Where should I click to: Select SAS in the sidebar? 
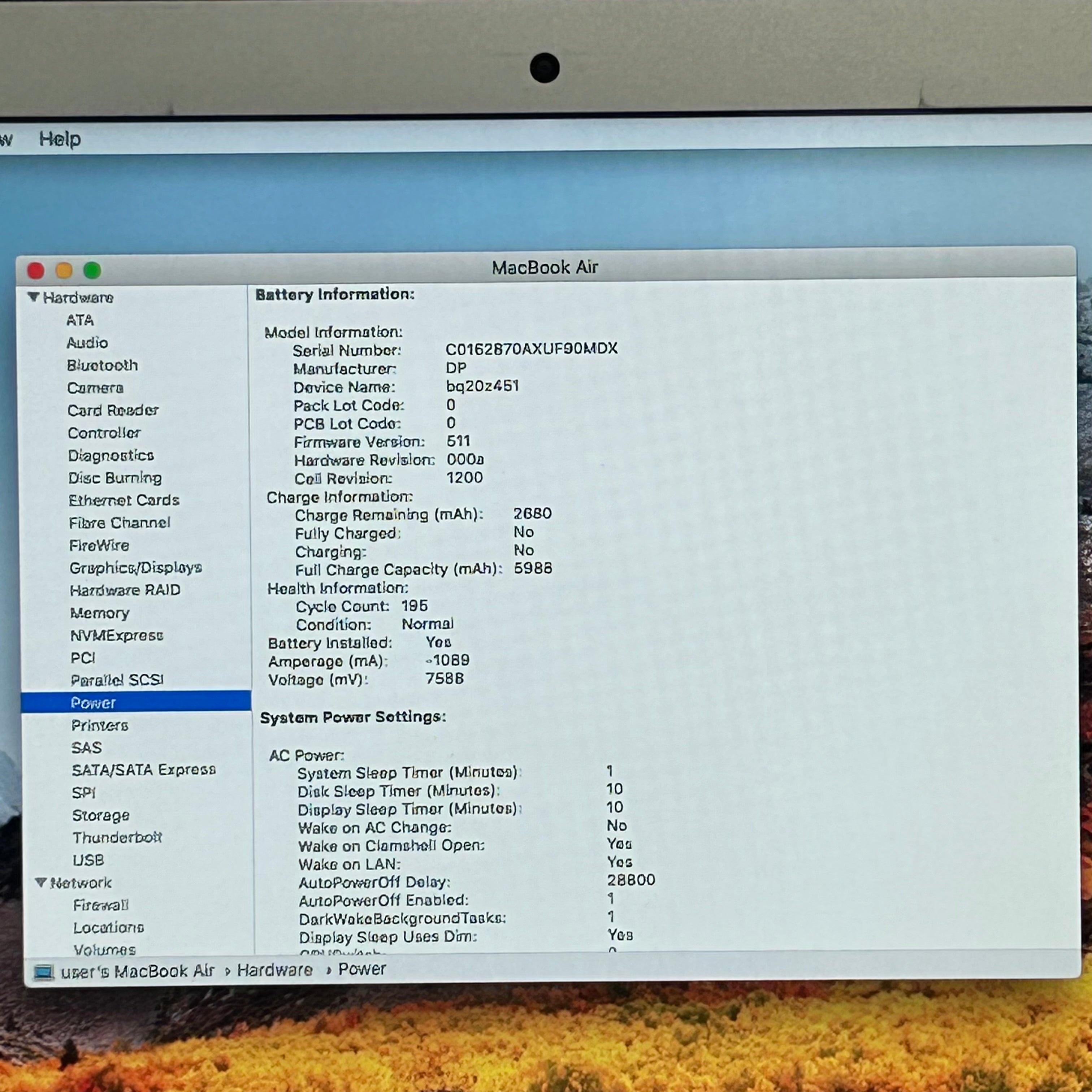coord(86,748)
